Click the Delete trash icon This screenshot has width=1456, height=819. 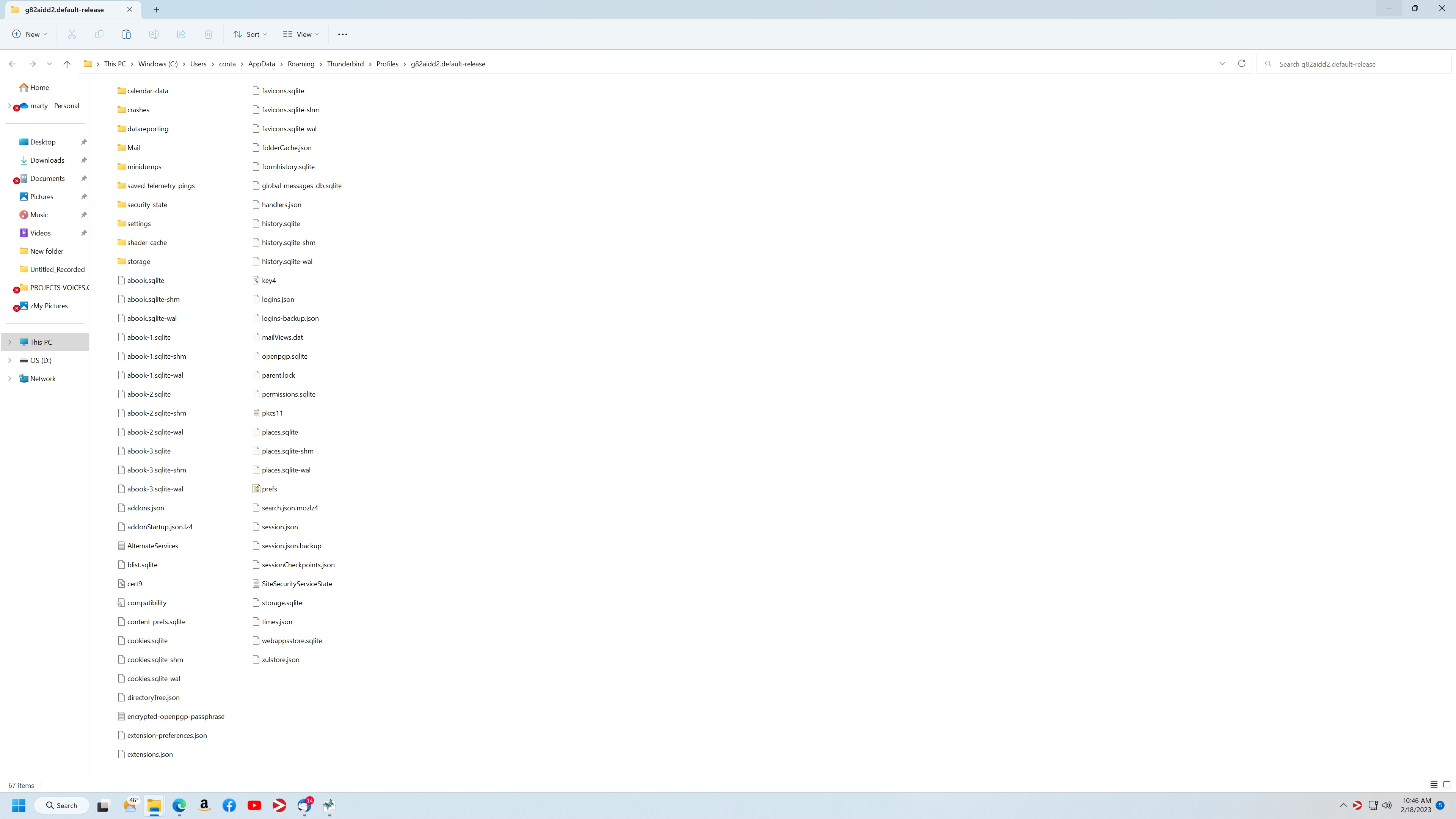[x=208, y=35]
